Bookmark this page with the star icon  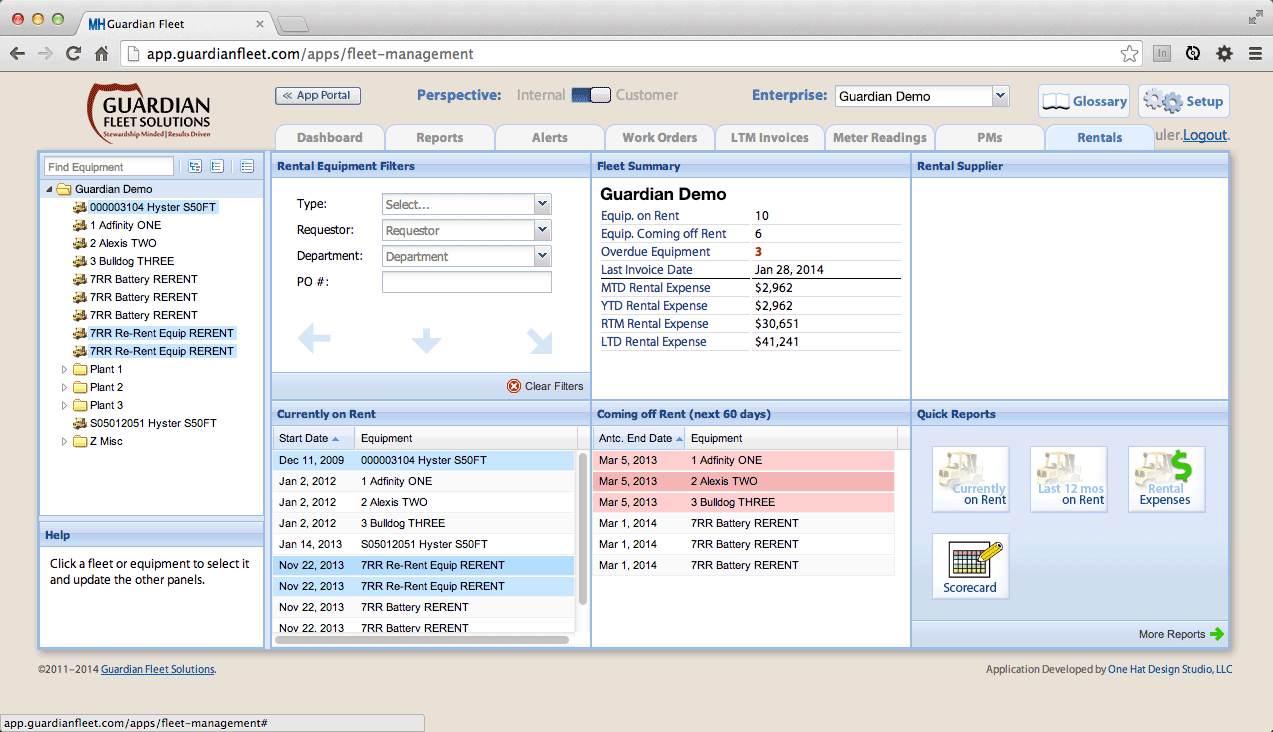[x=1129, y=54]
